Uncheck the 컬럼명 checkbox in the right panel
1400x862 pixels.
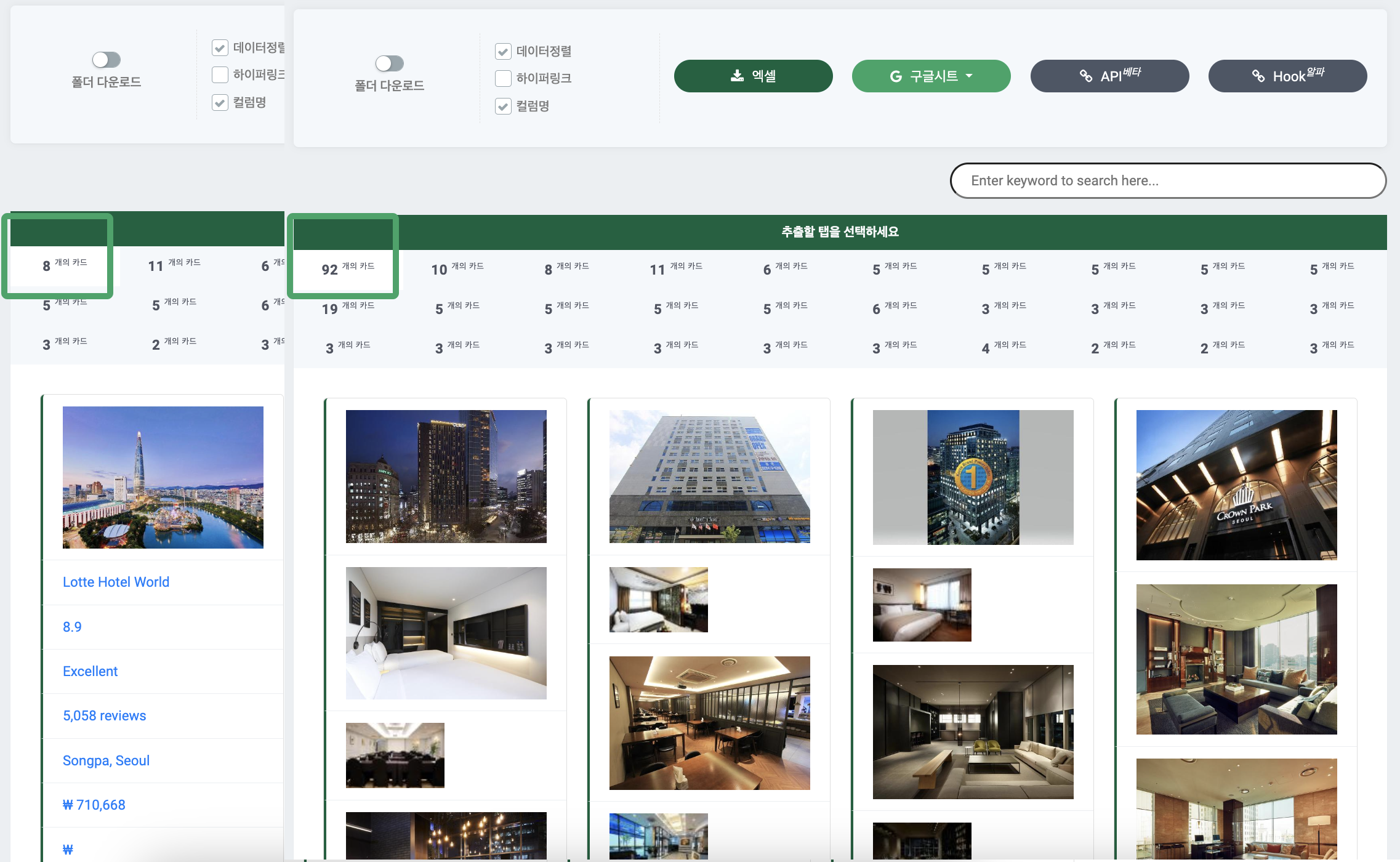(503, 107)
